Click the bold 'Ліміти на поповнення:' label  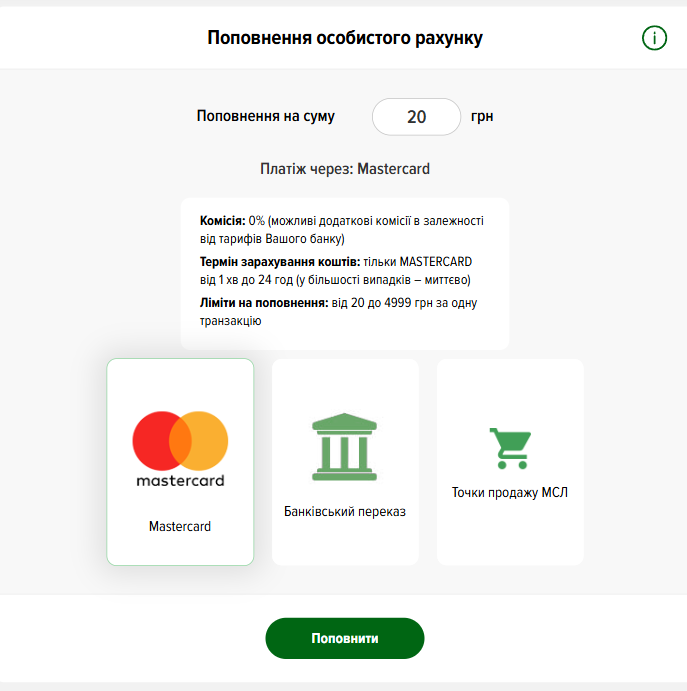tap(264, 303)
